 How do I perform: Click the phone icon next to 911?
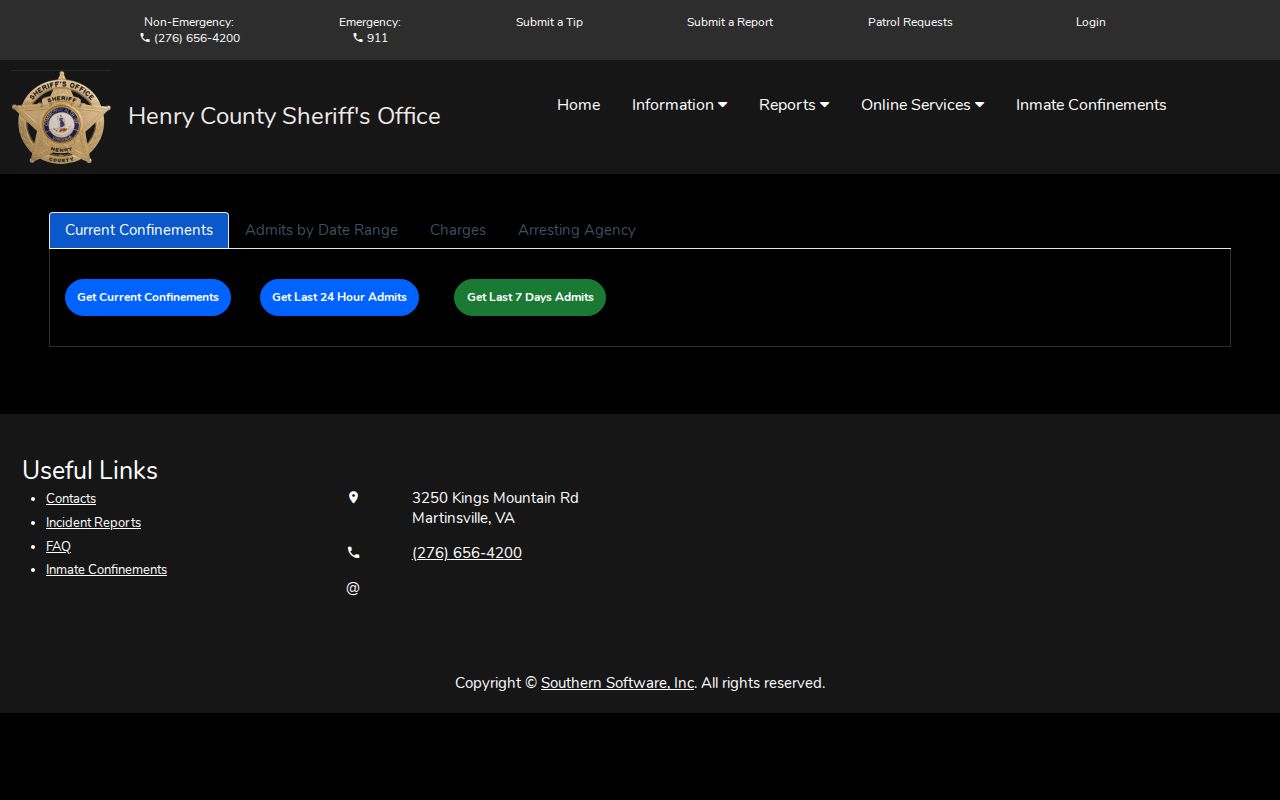tap(358, 38)
